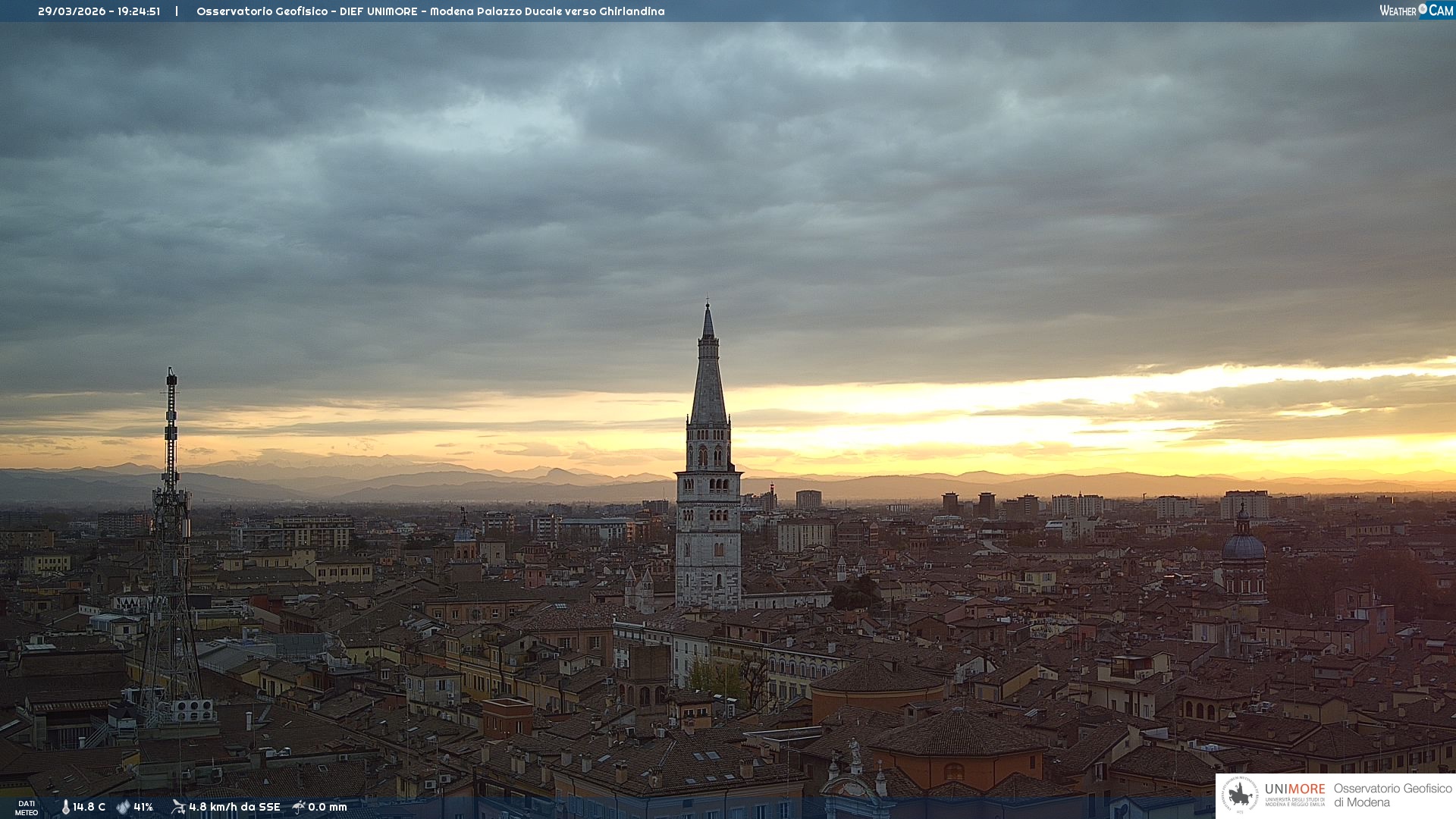Click the DATI METEO label
Viewport: 1456px width, 819px height.
point(27,808)
